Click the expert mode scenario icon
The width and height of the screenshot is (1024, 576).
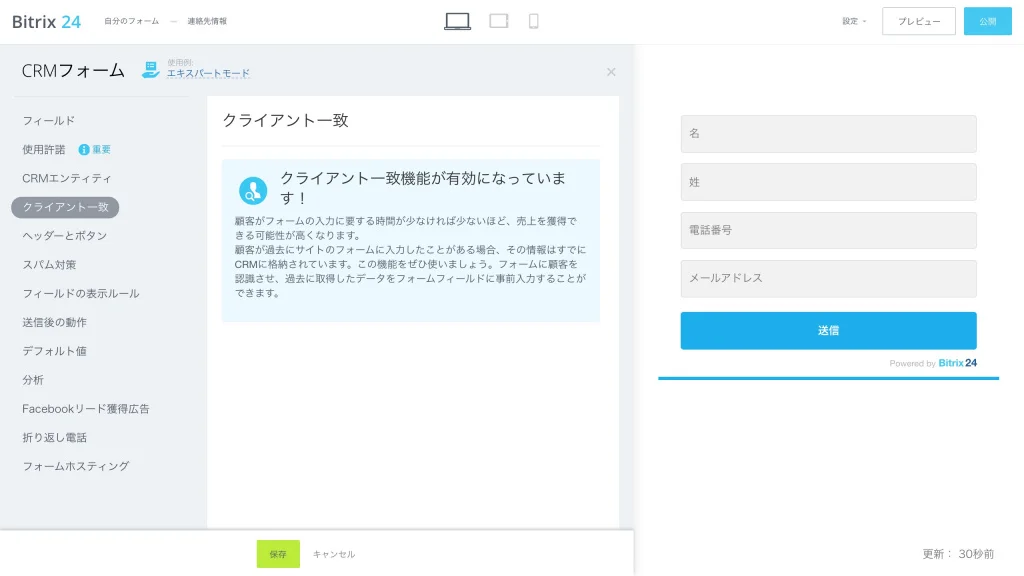[151, 69]
